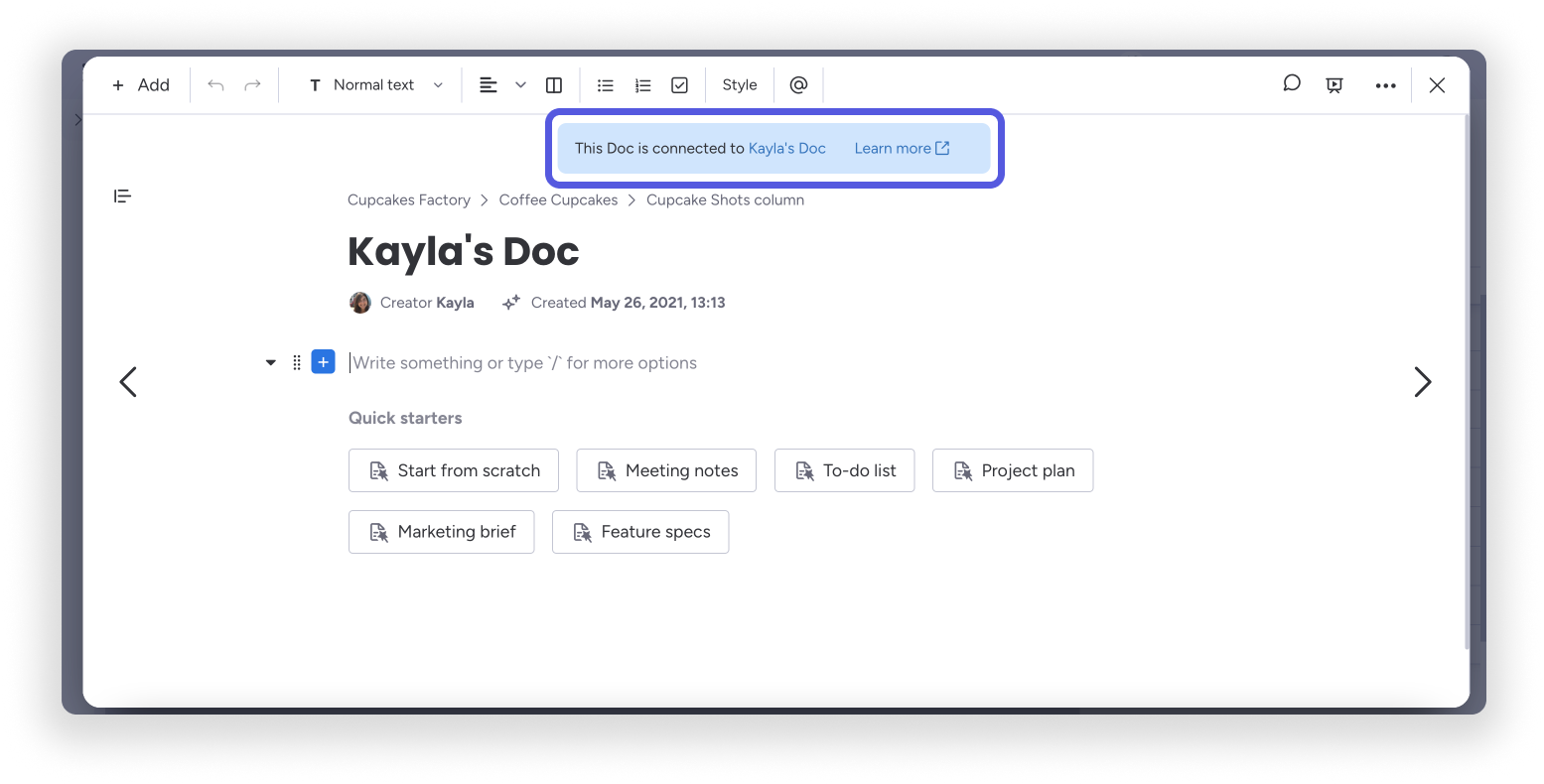Choose the Project plan template

1013,470
